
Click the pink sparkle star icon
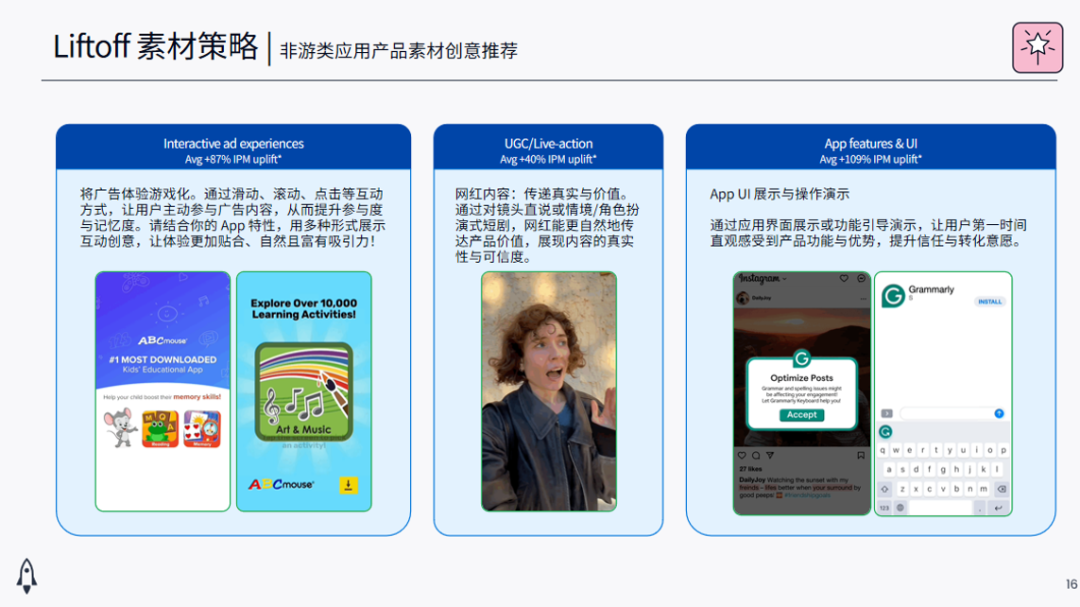[1037, 47]
